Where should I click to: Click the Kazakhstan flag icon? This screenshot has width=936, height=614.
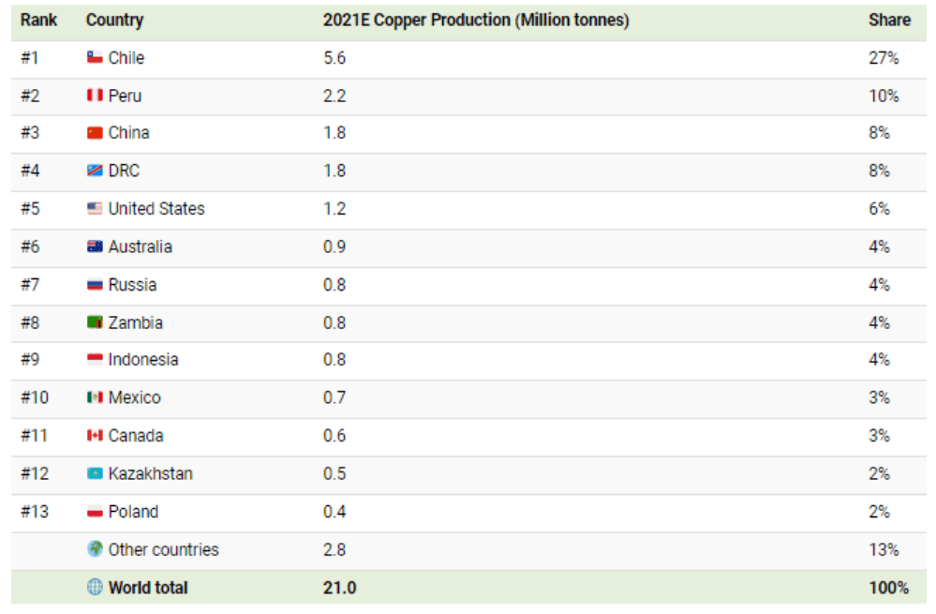coord(94,473)
